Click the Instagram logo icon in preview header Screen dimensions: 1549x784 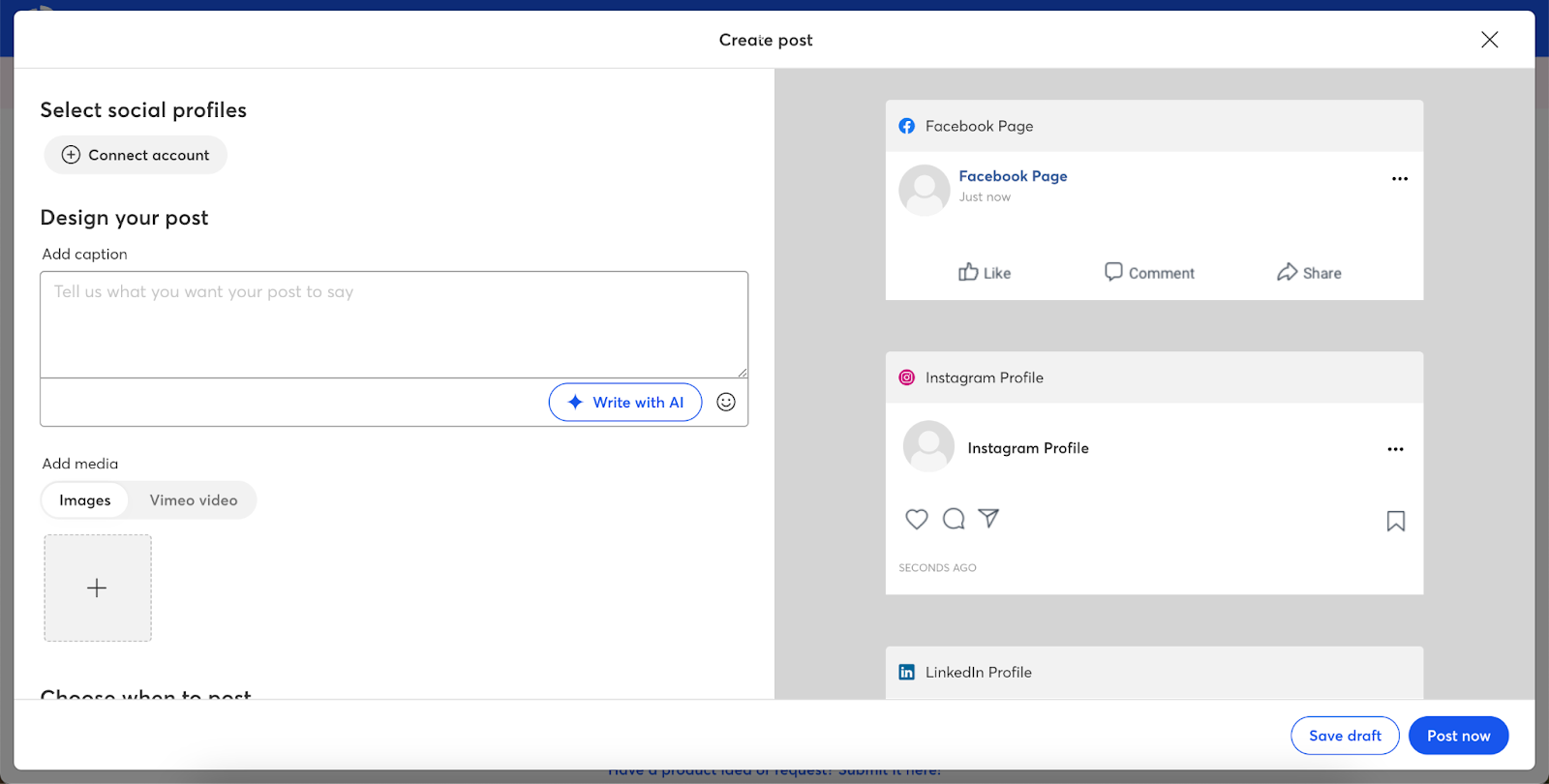tap(906, 377)
